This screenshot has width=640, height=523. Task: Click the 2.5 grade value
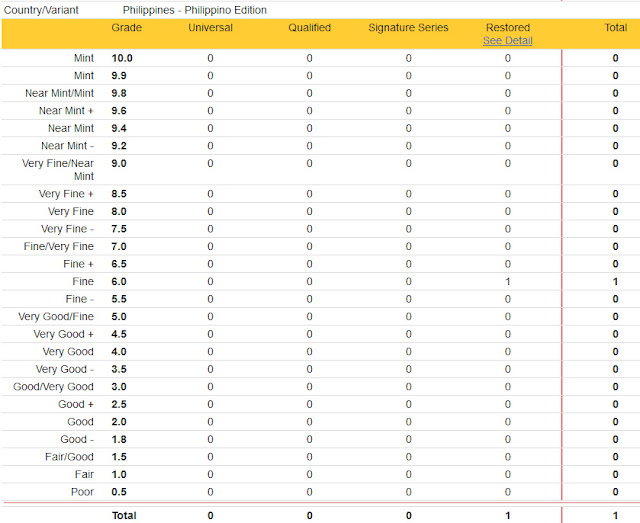[x=119, y=404]
